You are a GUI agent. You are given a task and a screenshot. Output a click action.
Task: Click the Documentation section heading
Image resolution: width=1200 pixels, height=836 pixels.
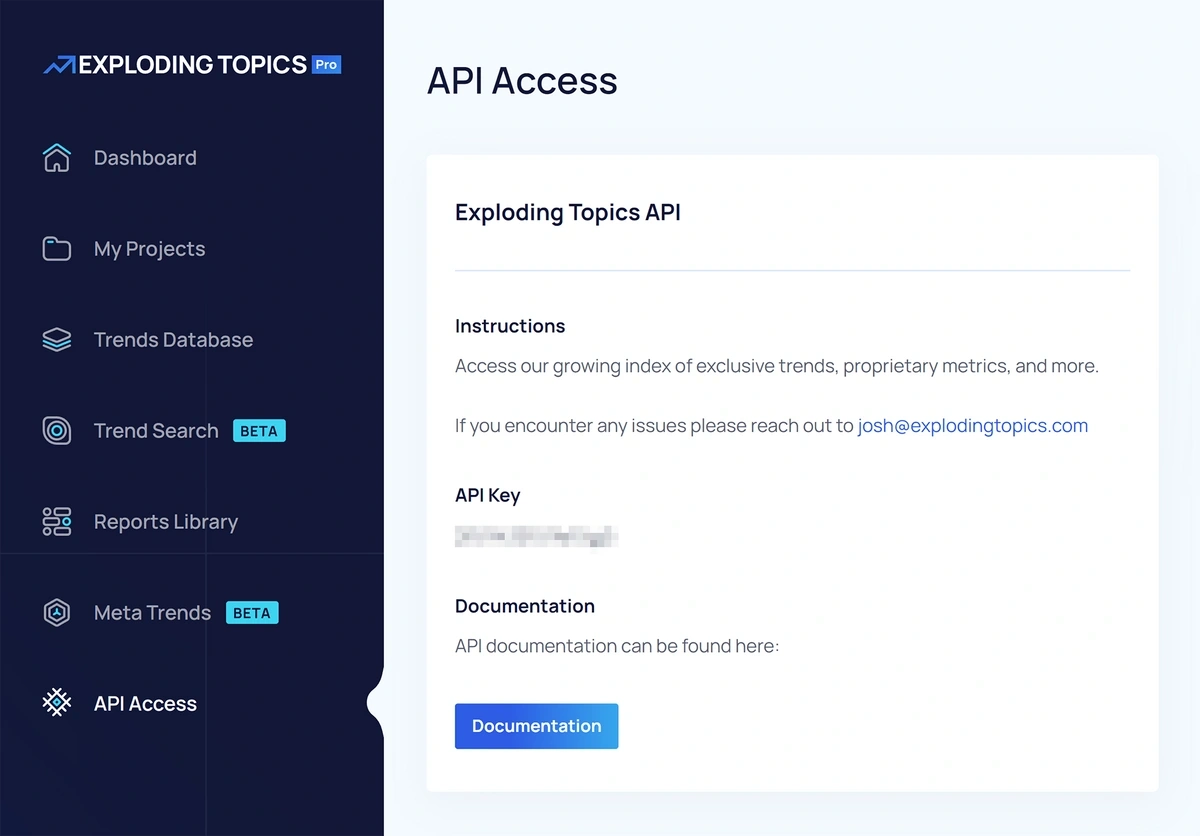(x=525, y=606)
